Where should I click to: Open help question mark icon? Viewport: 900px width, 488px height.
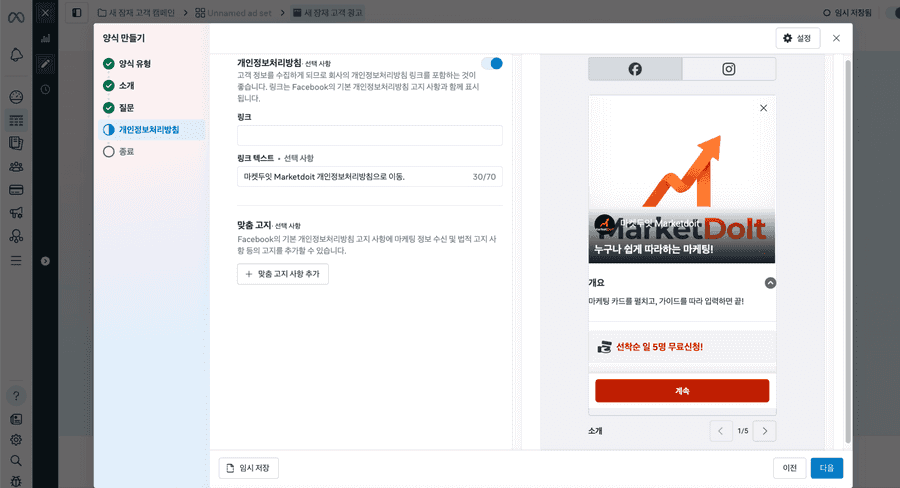point(16,396)
